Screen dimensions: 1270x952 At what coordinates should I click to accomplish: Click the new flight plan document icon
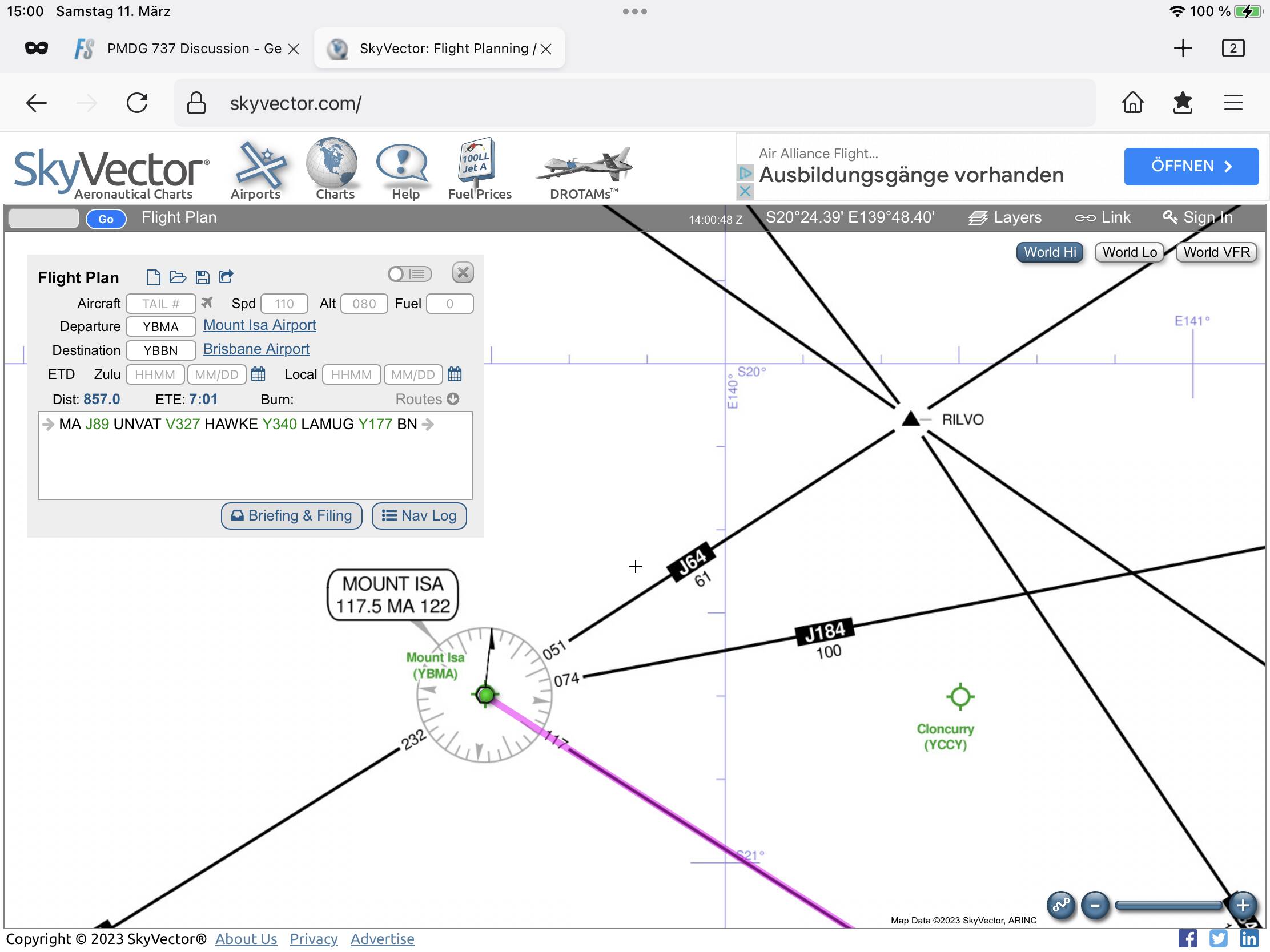coord(152,277)
